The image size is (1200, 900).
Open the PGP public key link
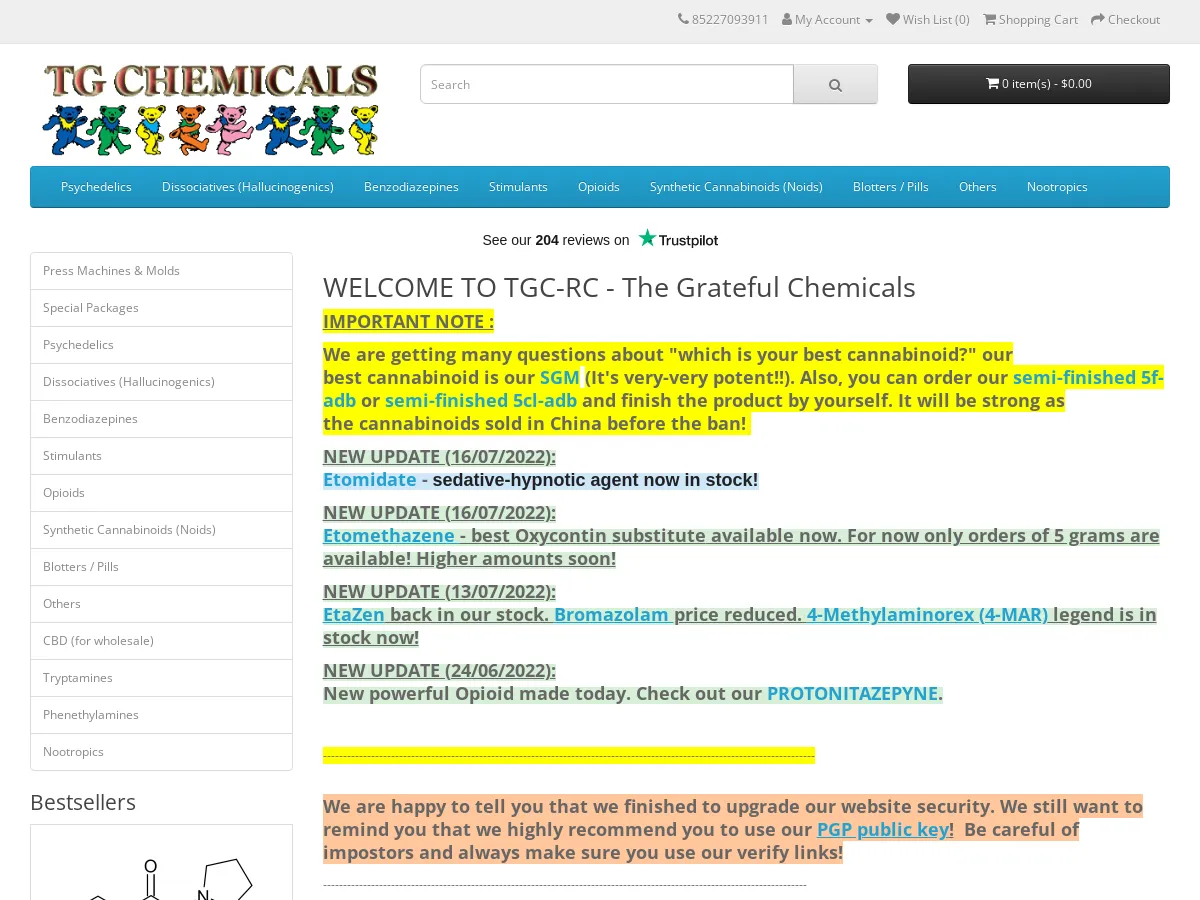[883, 829]
